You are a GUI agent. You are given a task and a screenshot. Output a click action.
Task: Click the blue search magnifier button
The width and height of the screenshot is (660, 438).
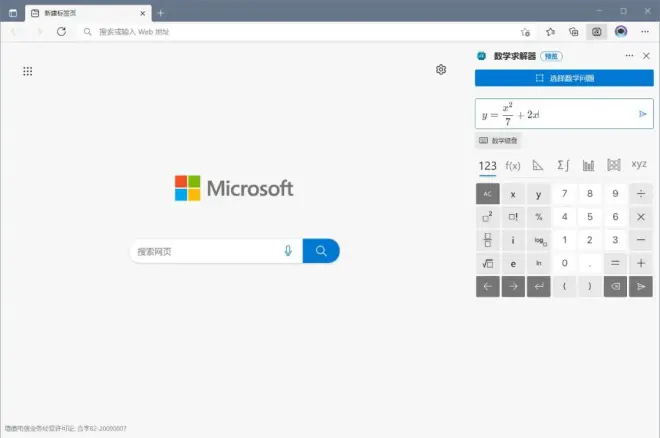(x=321, y=251)
